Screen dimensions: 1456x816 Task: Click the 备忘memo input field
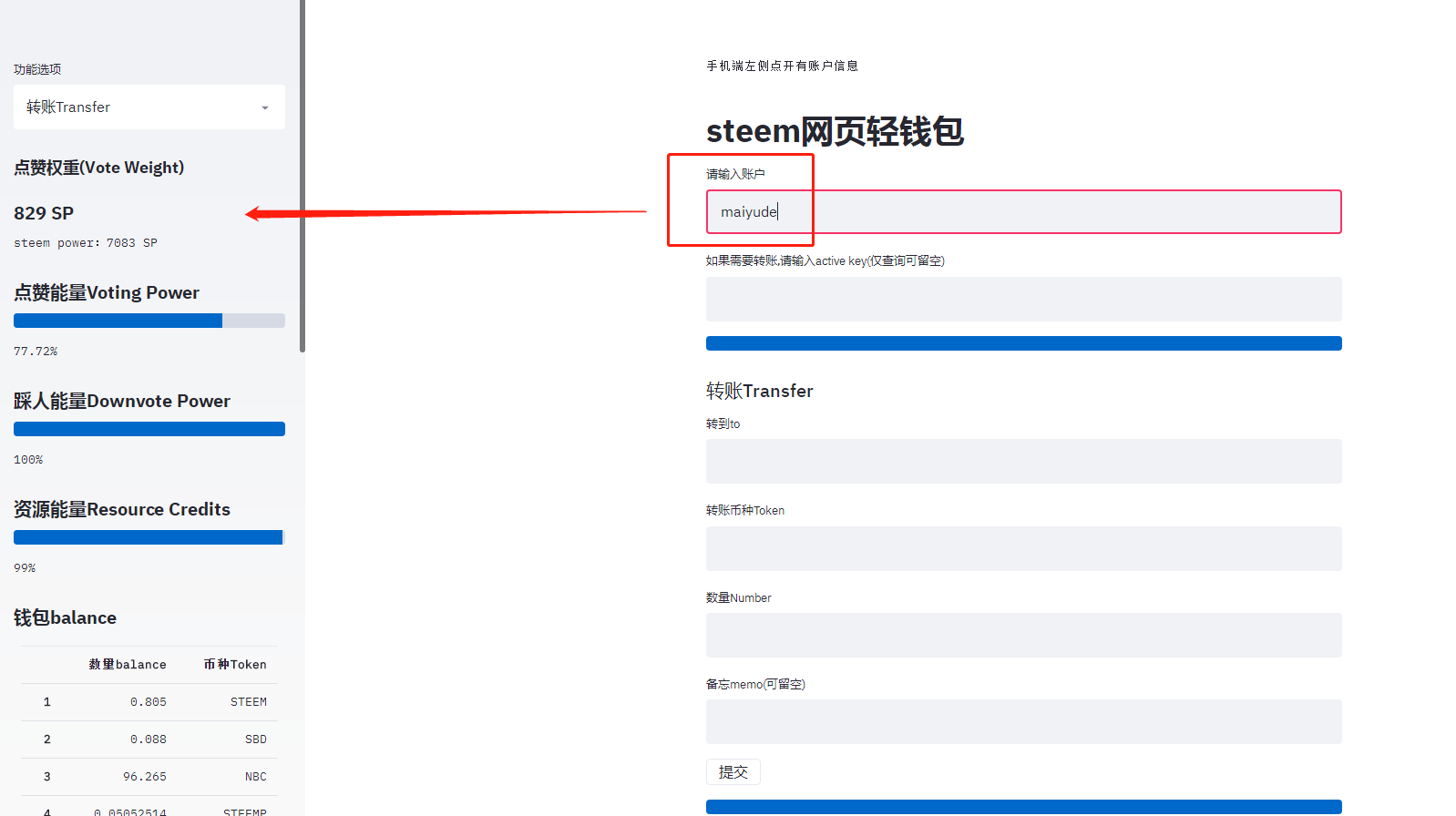(x=1023, y=721)
